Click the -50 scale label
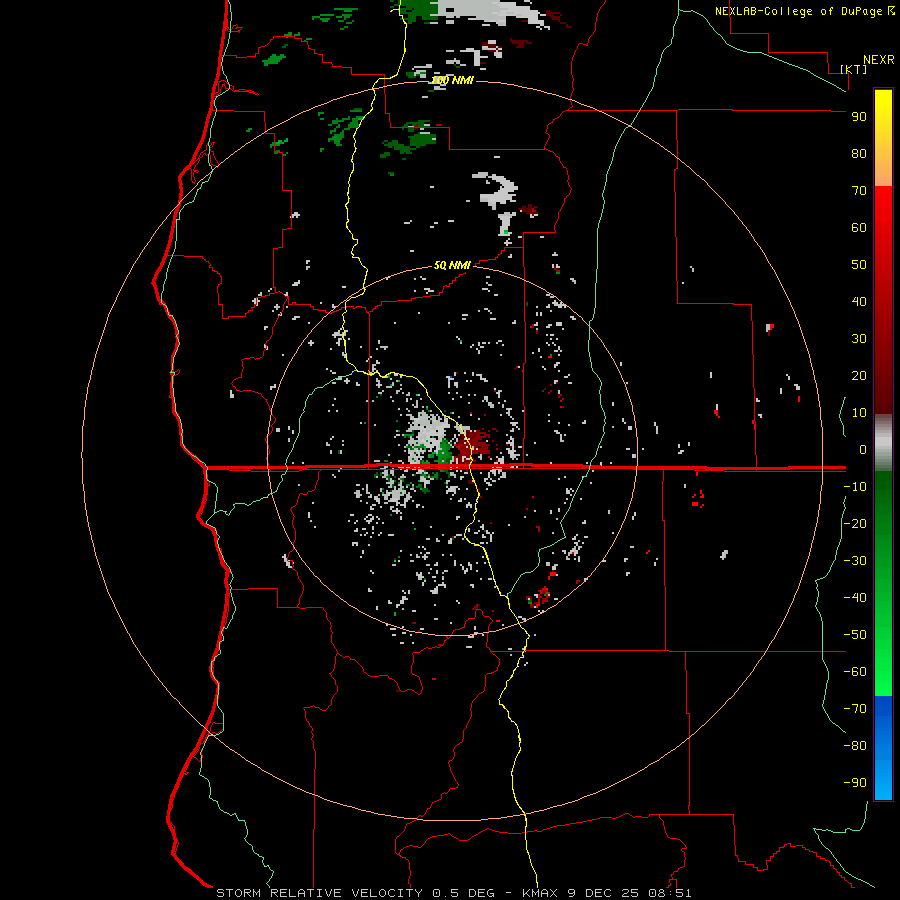The height and width of the screenshot is (900, 900). point(855,635)
